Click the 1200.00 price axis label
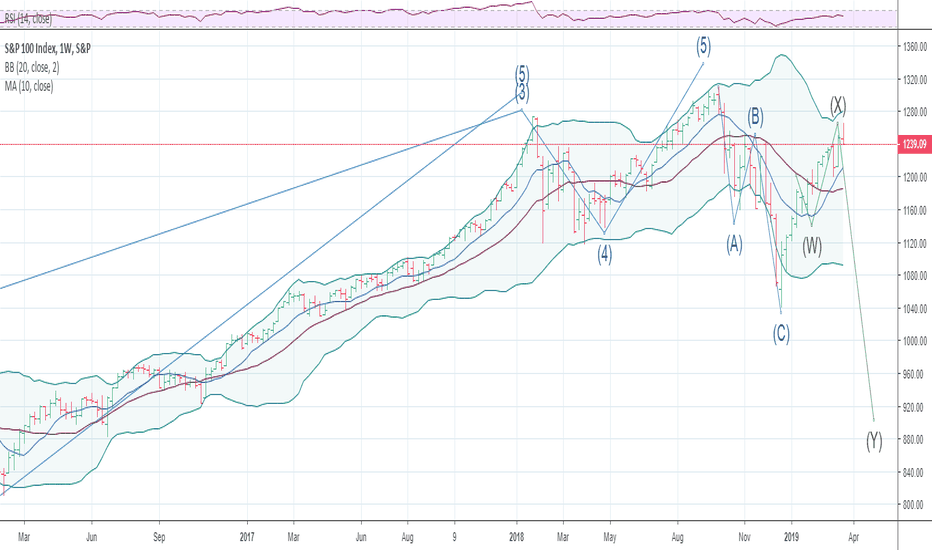This screenshot has height=550, width=932. click(915, 177)
